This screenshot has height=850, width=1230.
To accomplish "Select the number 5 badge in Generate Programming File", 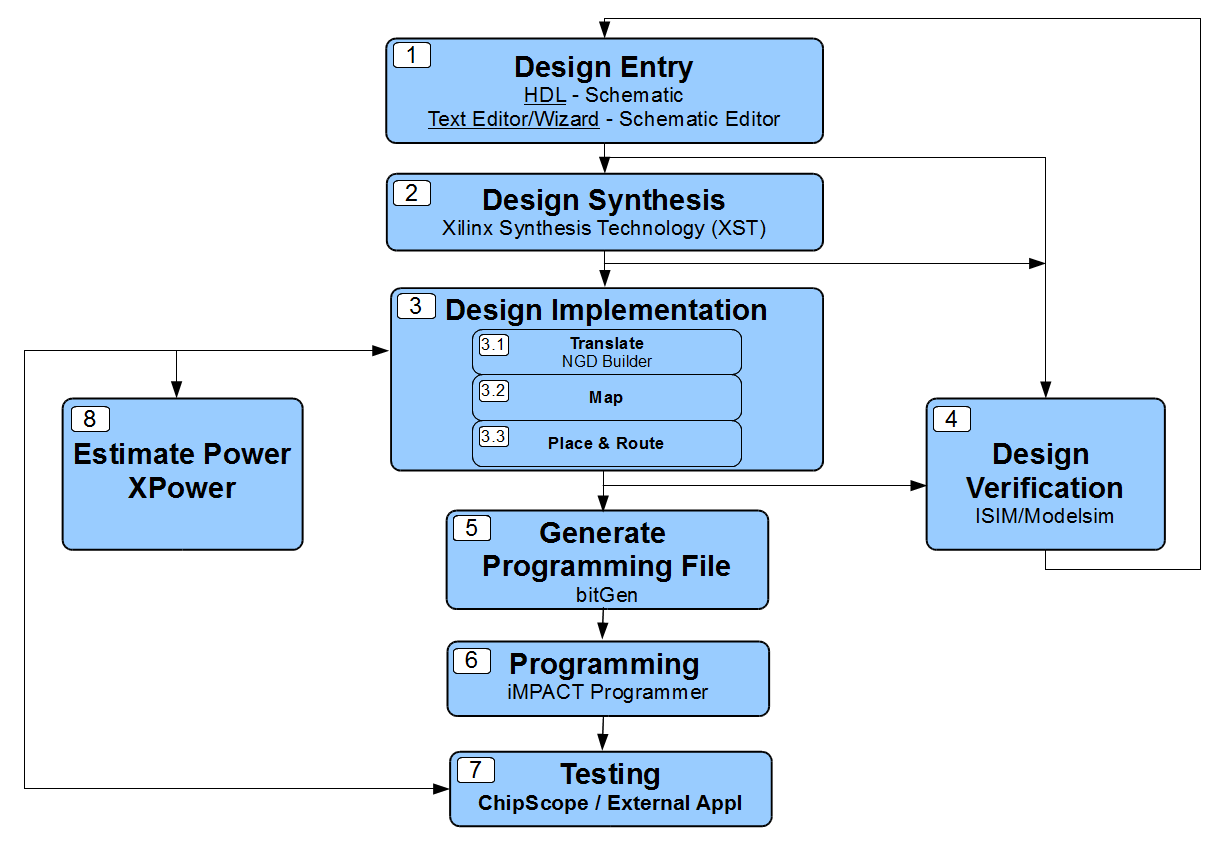I will click(471, 528).
